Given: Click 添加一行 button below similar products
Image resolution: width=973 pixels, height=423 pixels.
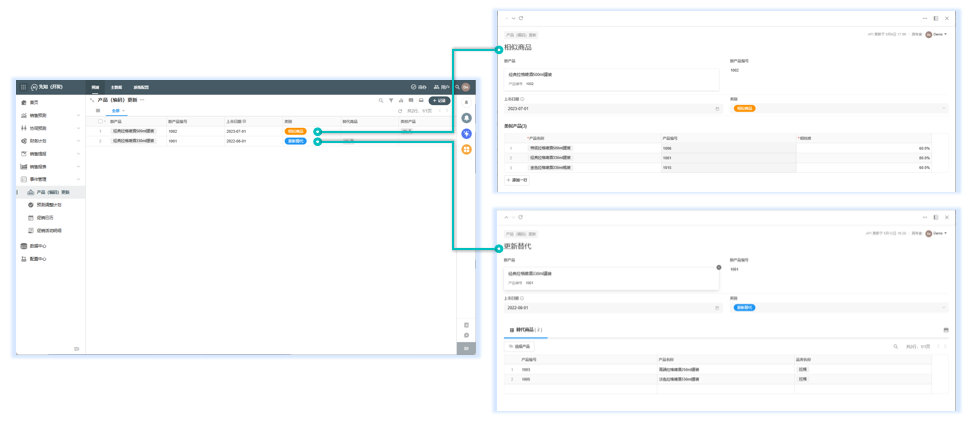Looking at the screenshot, I should (x=517, y=179).
